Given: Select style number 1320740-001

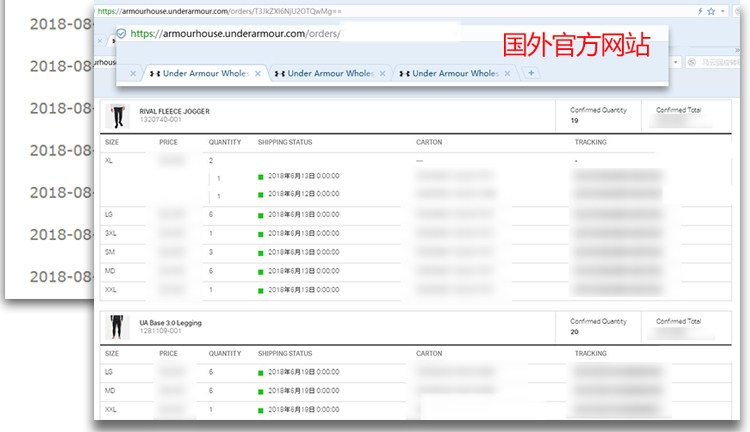Looking at the screenshot, I should point(160,120).
